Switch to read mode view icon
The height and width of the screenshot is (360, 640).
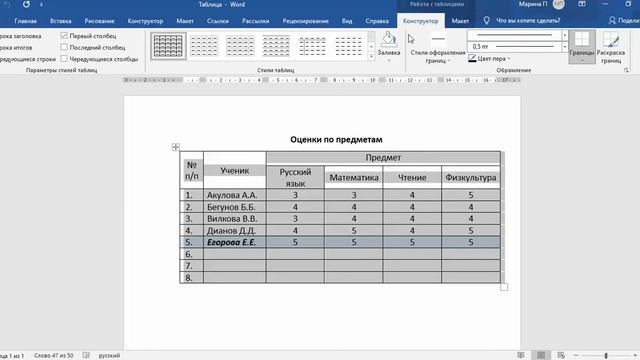[x=521, y=356]
